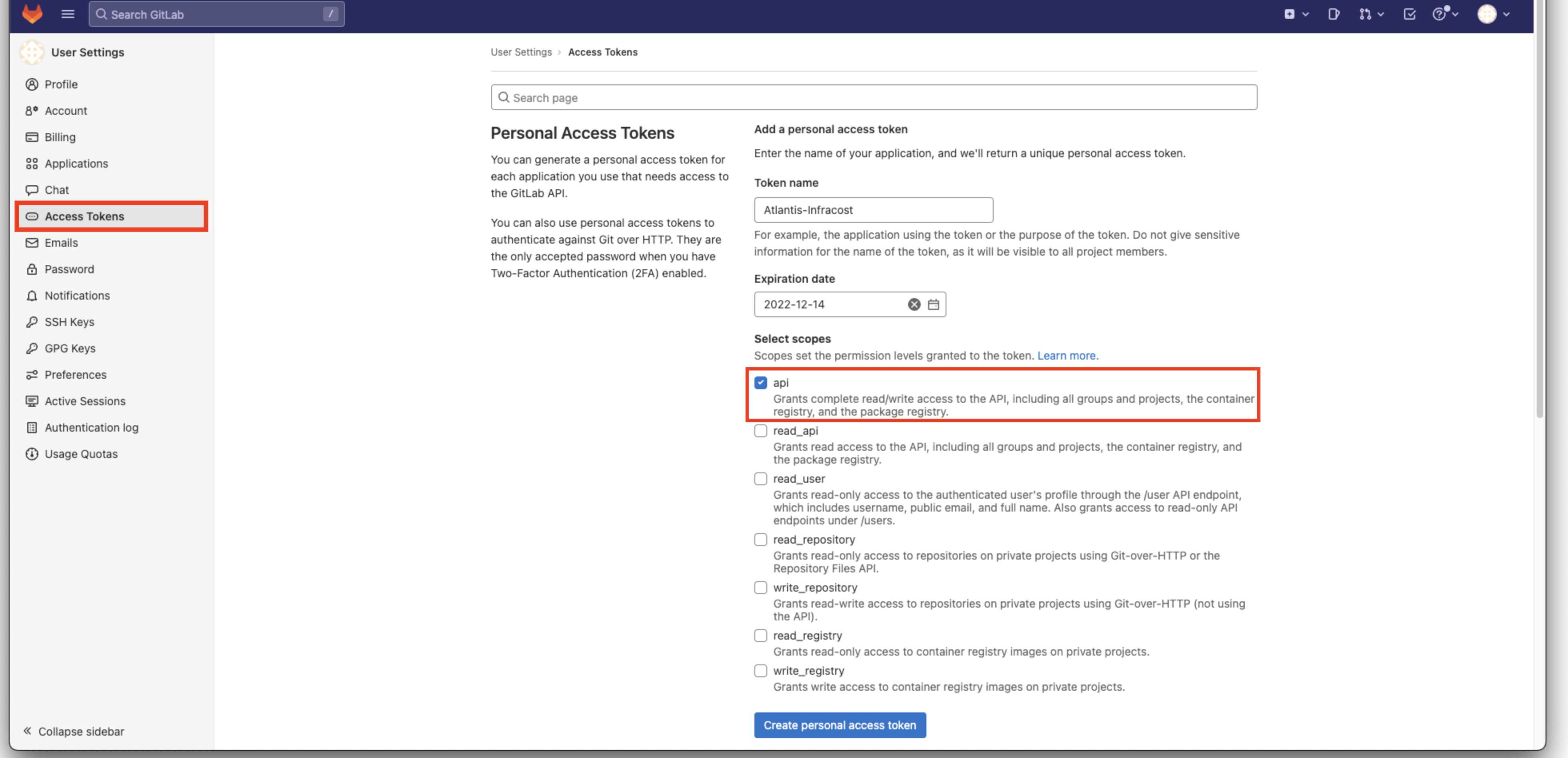Enable the write_repository scope checkbox
The height and width of the screenshot is (758, 1568).
[760, 588]
